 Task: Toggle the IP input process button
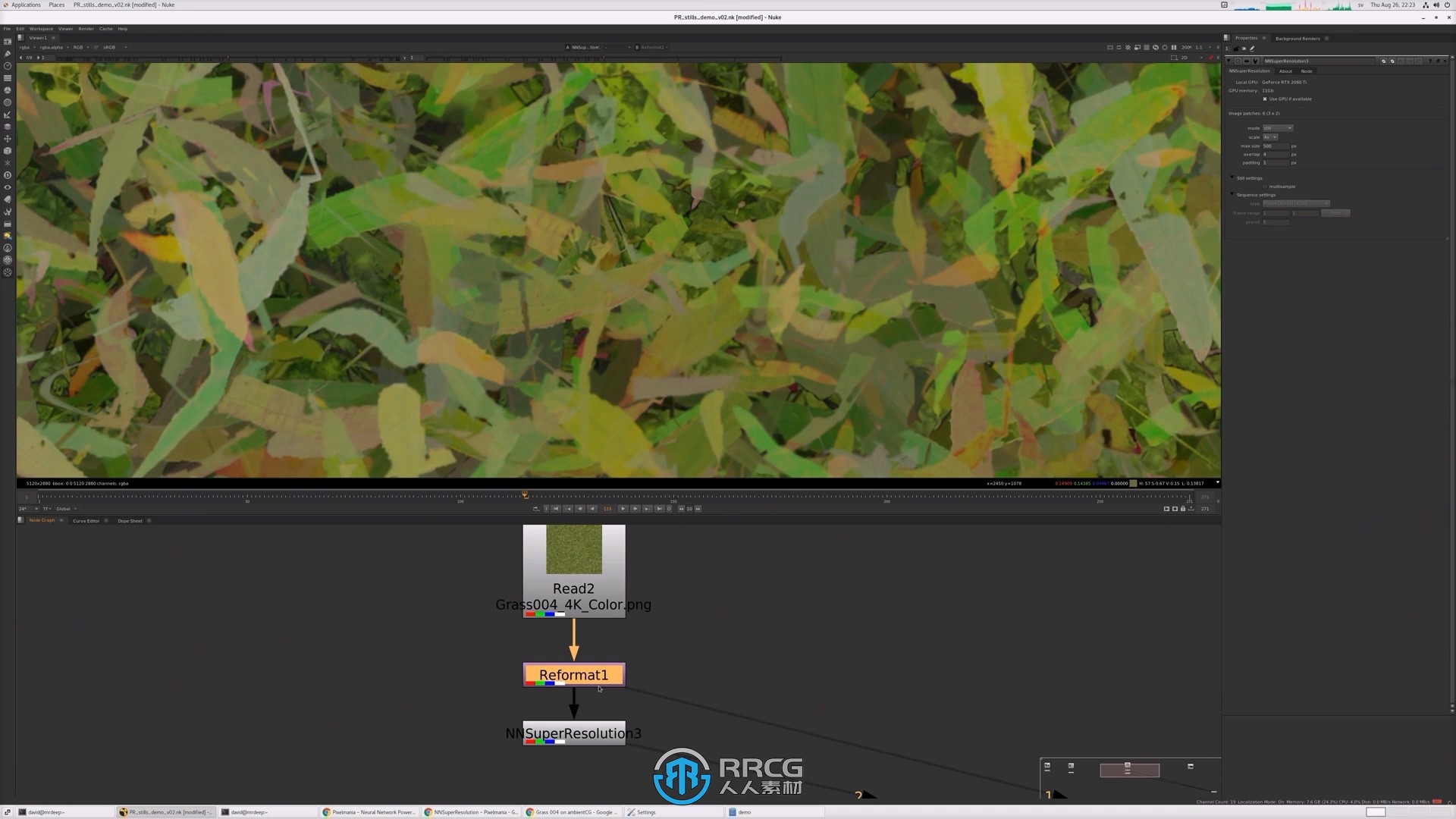point(96,47)
